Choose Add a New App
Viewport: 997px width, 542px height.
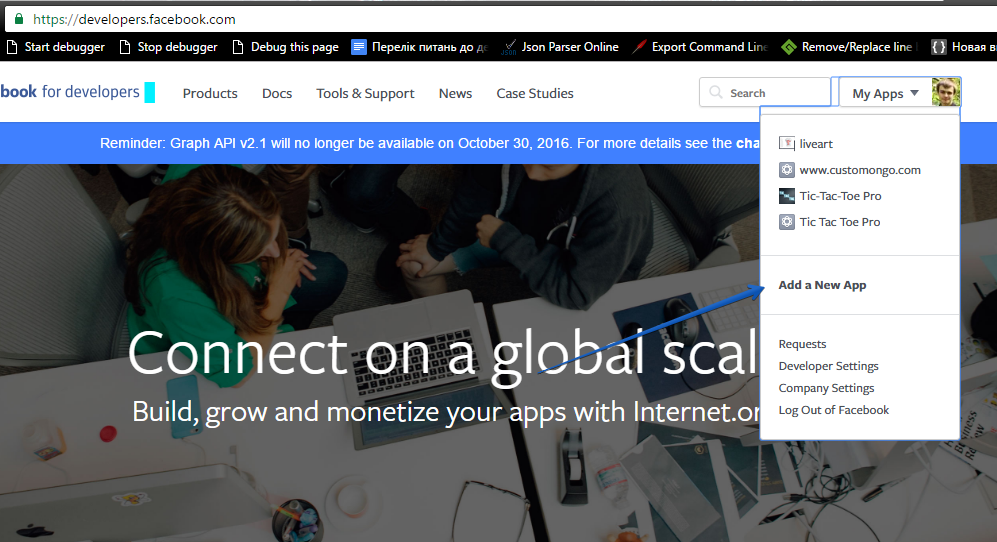822,285
